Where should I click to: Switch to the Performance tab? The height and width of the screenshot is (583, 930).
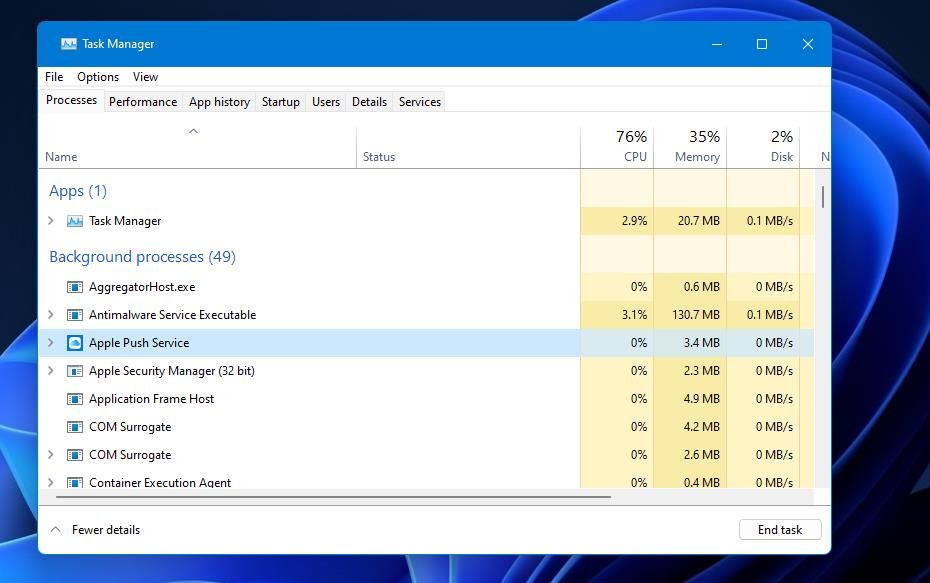[x=142, y=101]
